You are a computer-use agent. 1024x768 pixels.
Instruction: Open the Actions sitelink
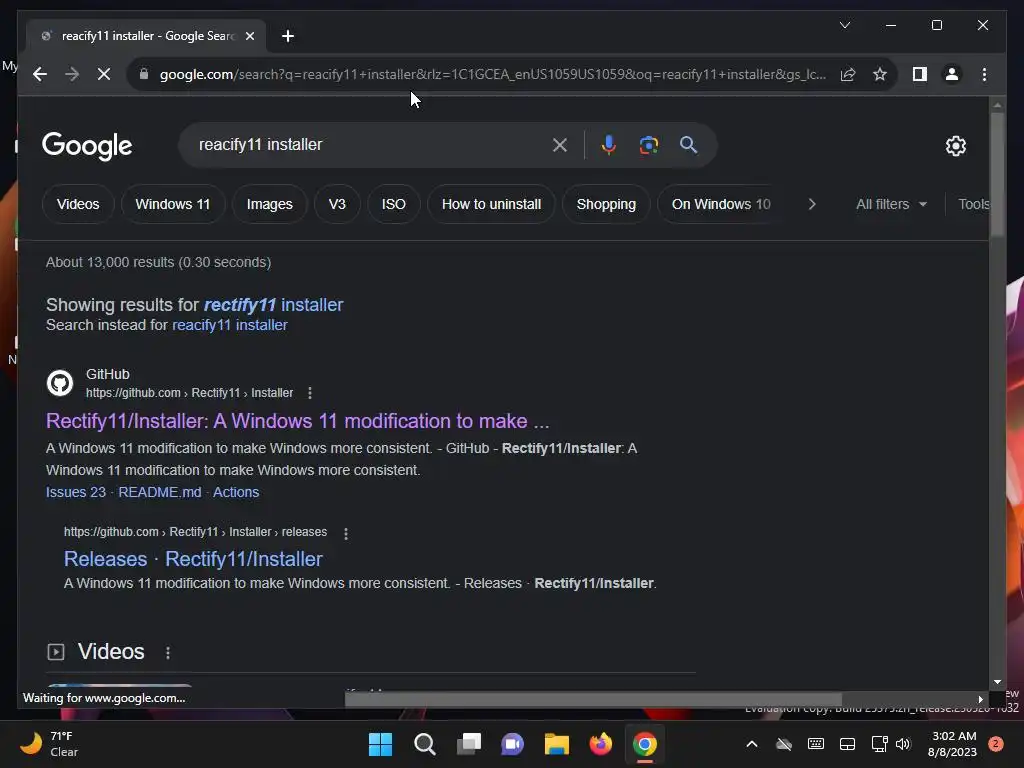click(x=236, y=492)
